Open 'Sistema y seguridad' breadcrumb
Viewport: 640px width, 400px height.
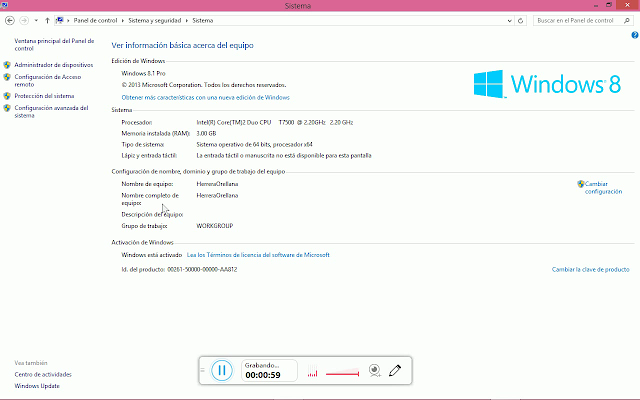pyautogui.click(x=155, y=20)
